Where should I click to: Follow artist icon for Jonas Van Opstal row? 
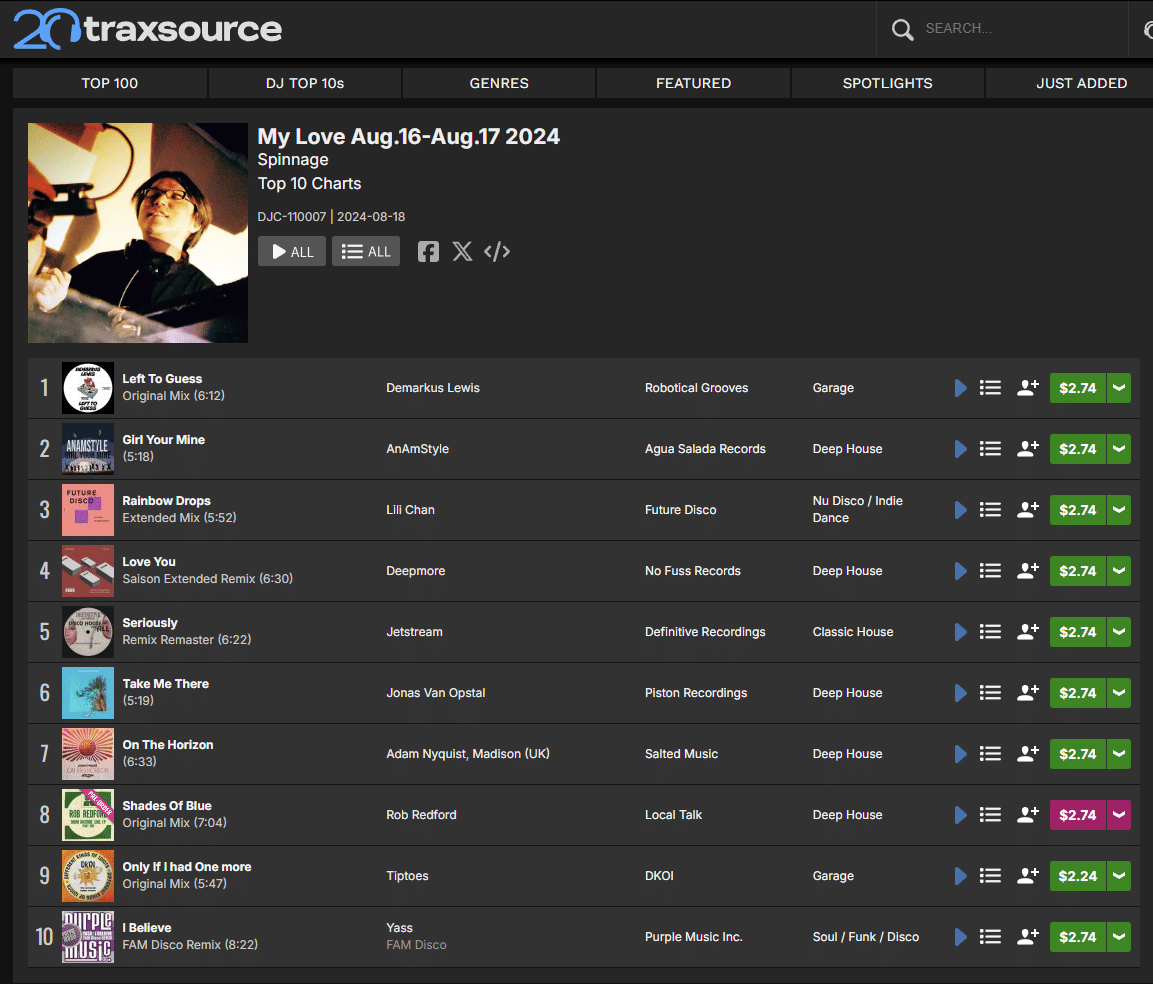point(1027,693)
